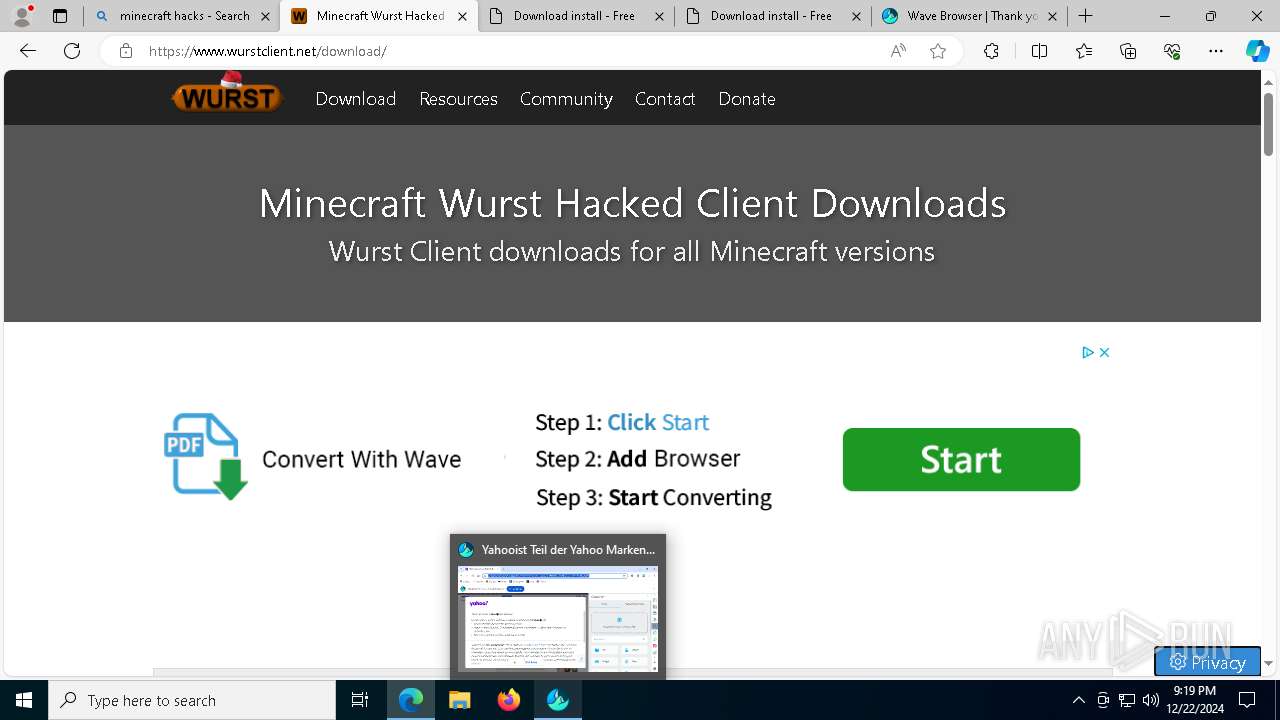The height and width of the screenshot is (720, 1280).
Task: Open the Community navigation item
Action: click(x=566, y=98)
